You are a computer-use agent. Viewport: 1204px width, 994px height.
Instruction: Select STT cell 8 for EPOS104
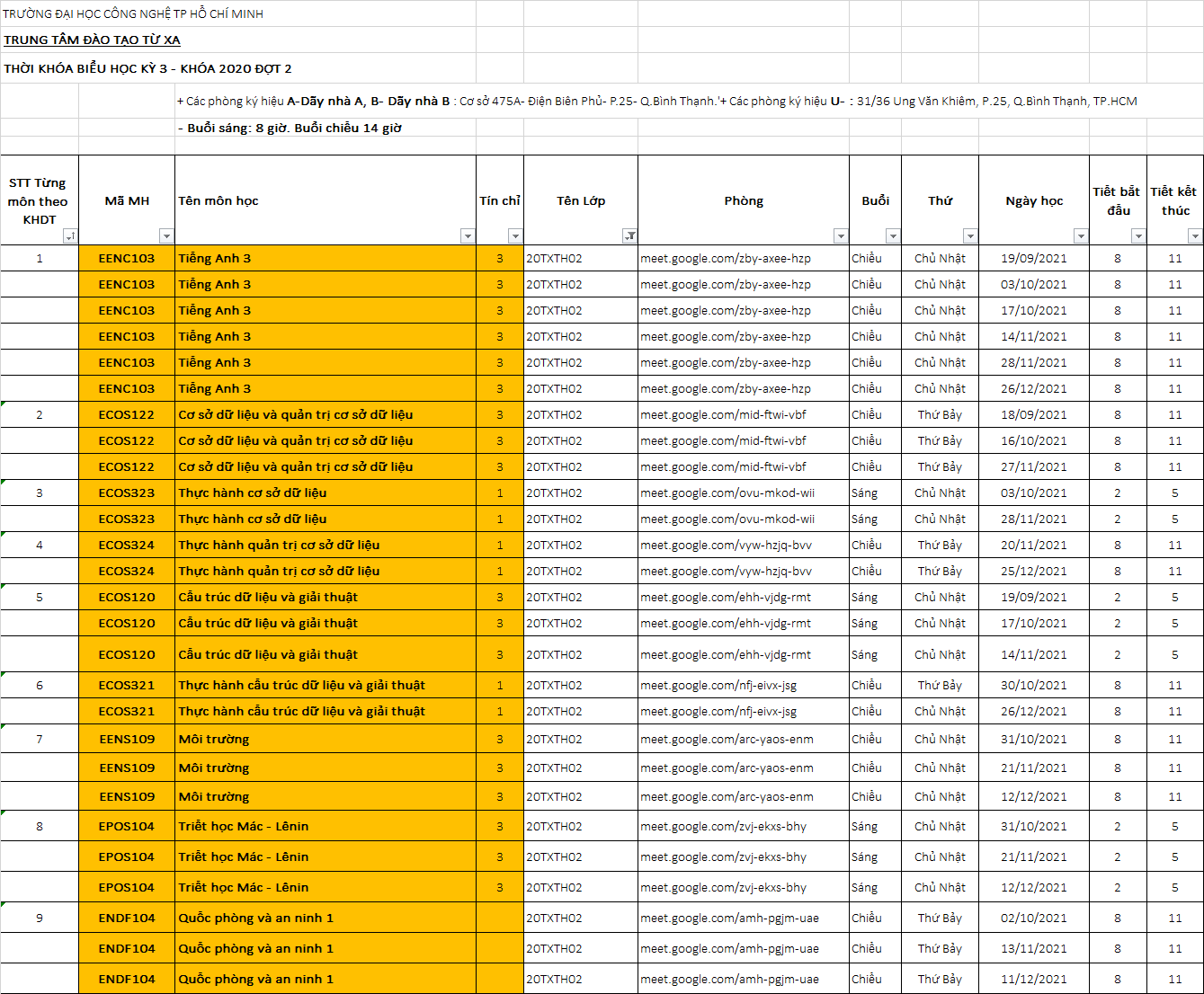40,827
